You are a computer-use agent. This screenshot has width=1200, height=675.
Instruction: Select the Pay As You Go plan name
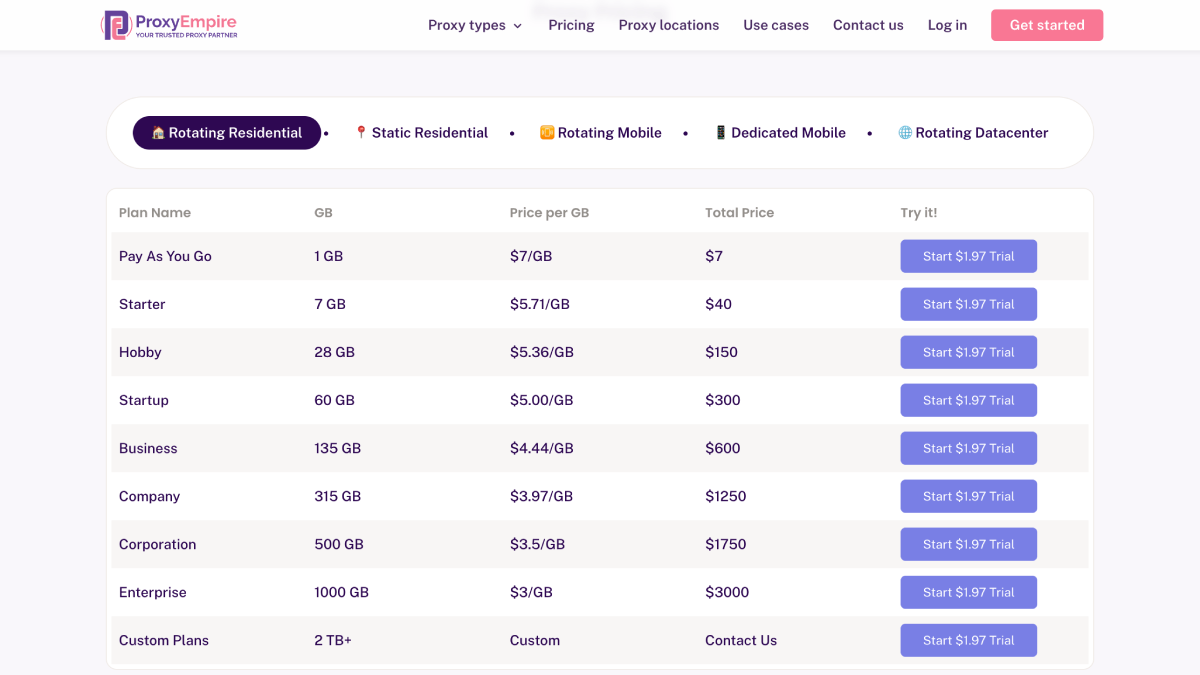(x=165, y=256)
